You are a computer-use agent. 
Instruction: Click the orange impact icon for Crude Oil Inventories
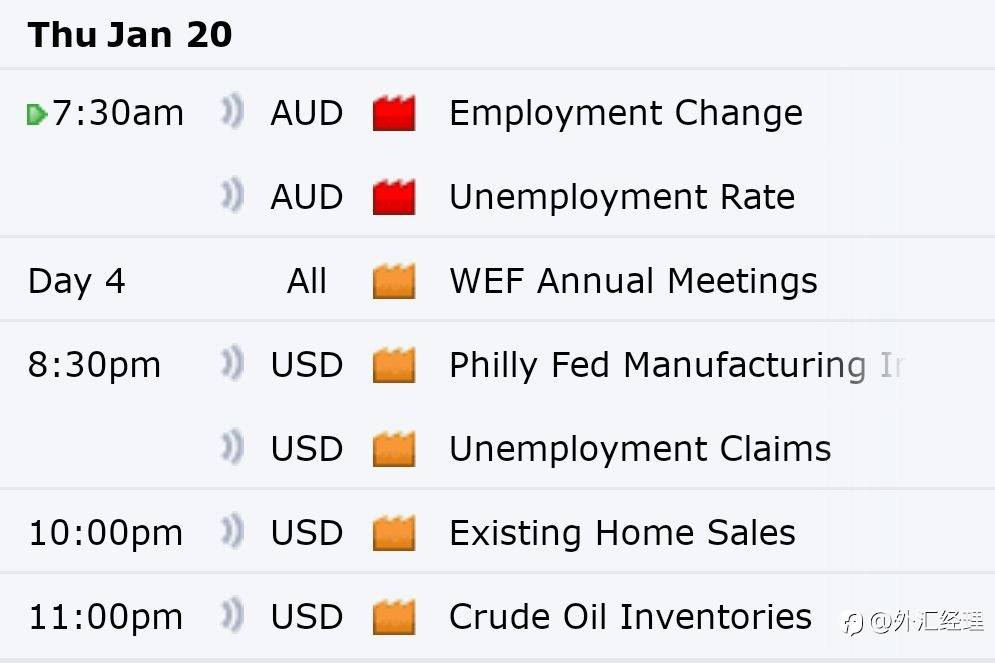[x=394, y=617]
